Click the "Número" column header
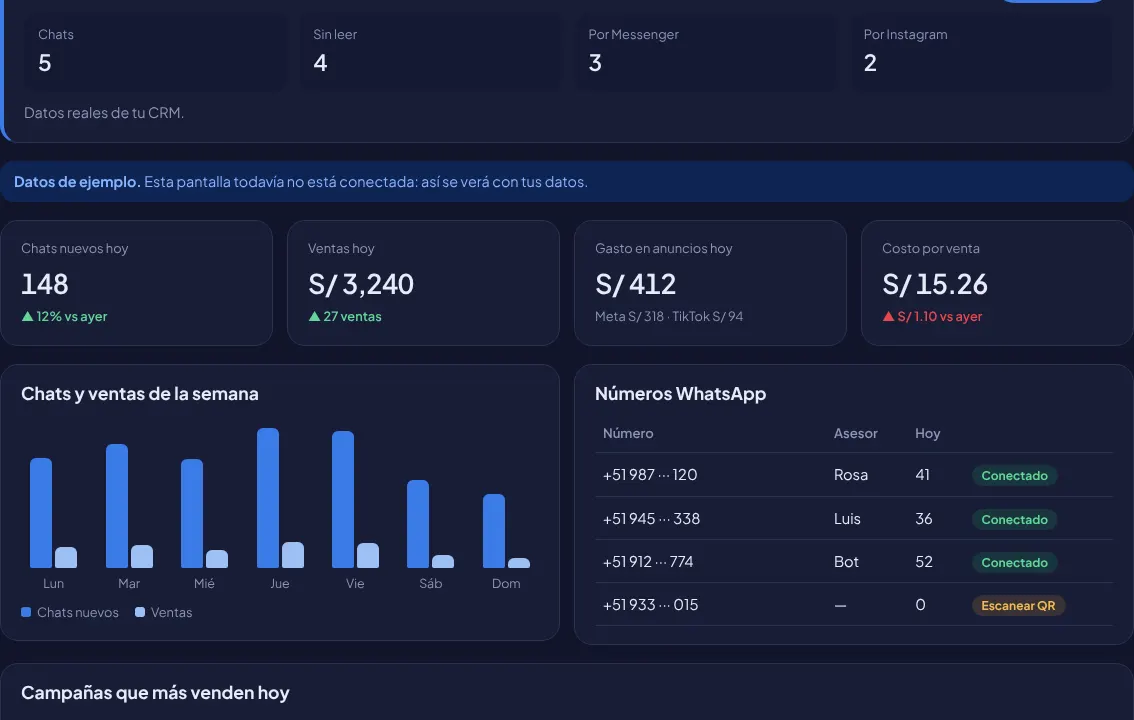Image resolution: width=1134 pixels, height=720 pixels. click(628, 434)
